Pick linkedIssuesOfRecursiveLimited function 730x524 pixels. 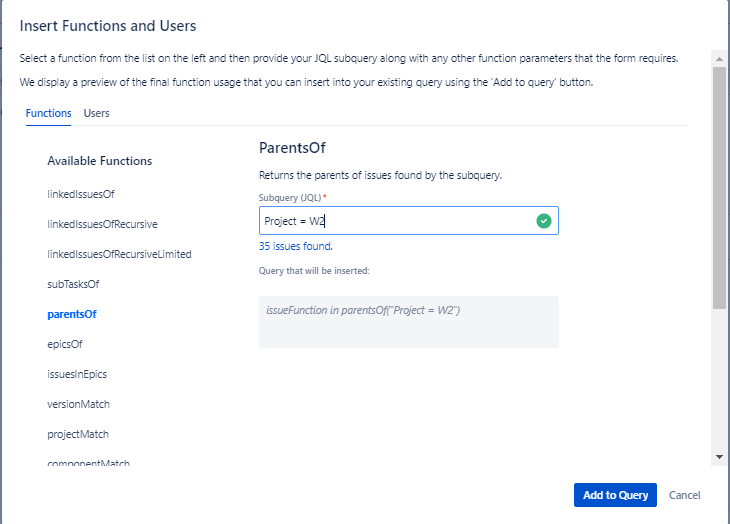(119, 254)
